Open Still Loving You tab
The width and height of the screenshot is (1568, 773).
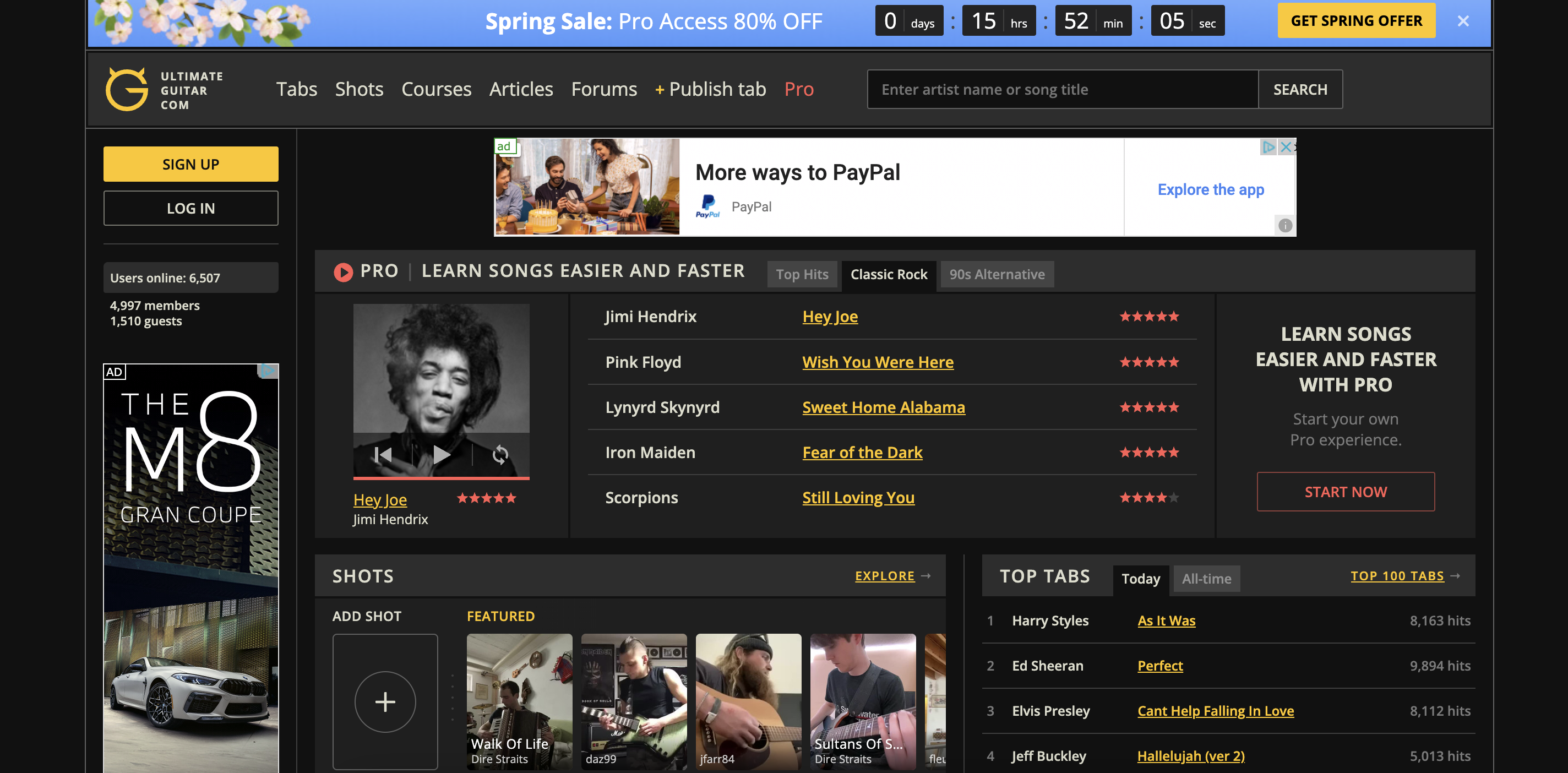pyautogui.click(x=858, y=498)
